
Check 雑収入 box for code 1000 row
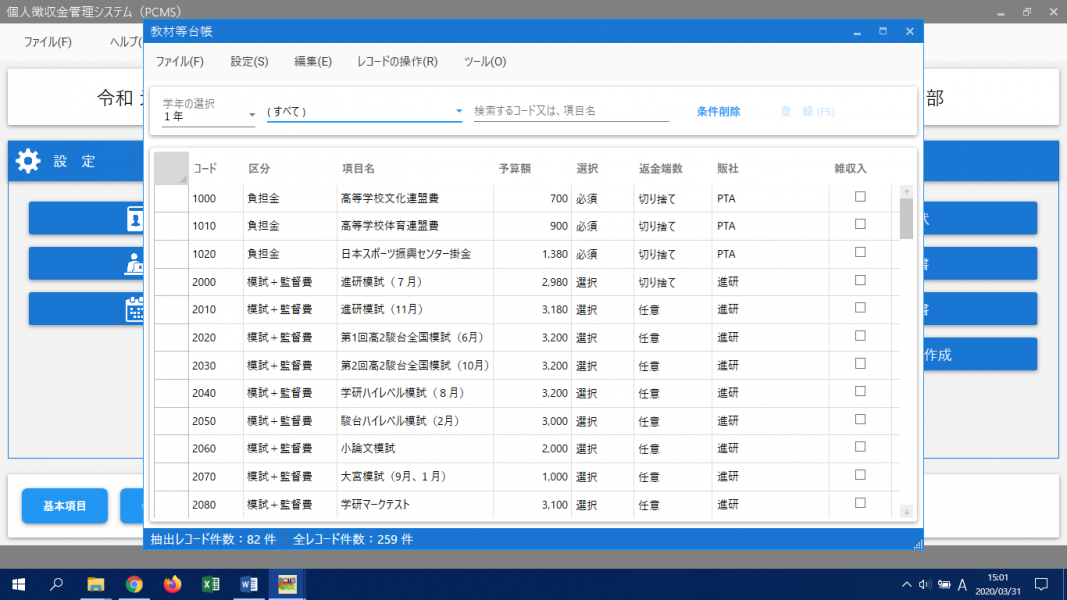pos(859,197)
